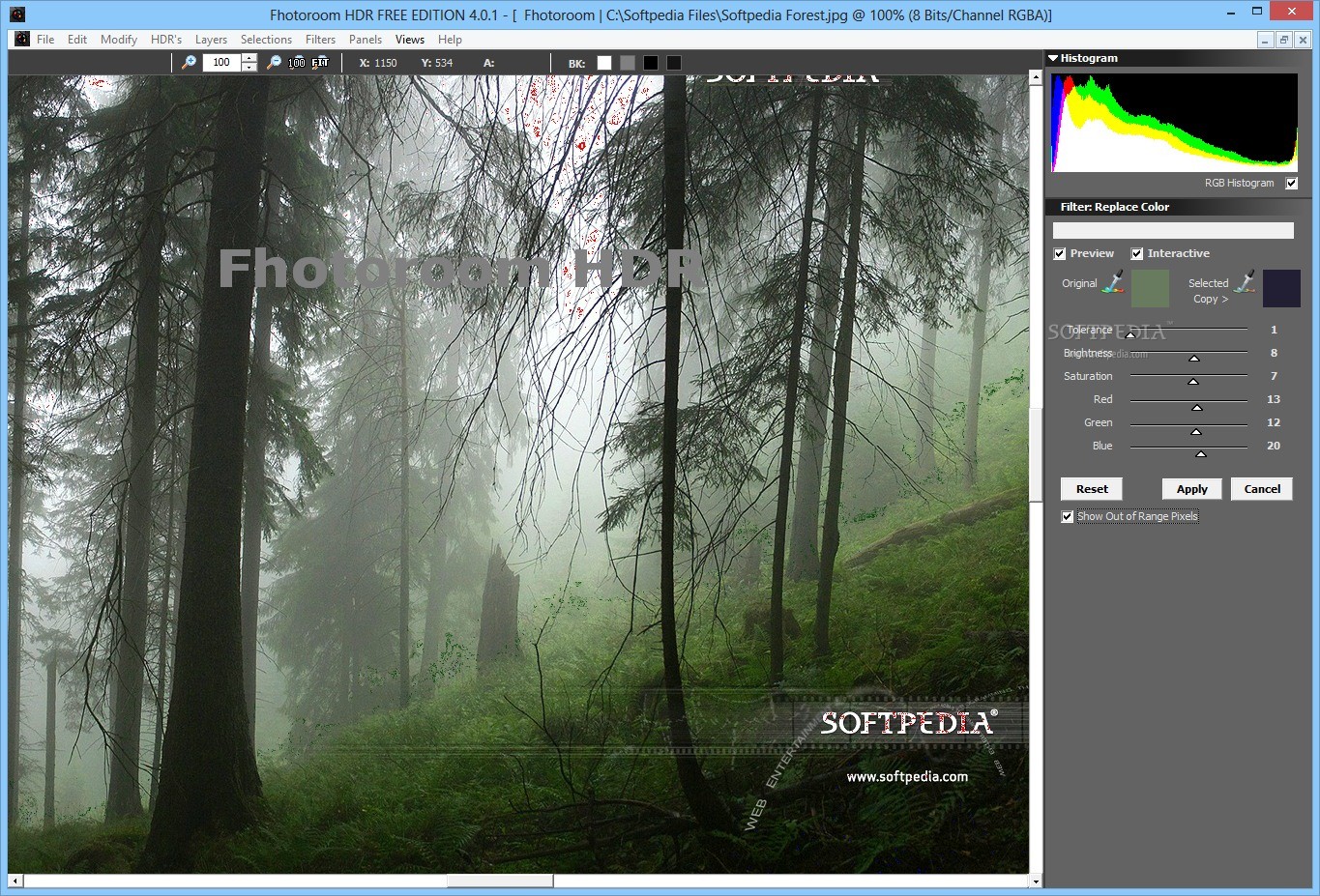Minimize the inner document window

tap(1265, 40)
